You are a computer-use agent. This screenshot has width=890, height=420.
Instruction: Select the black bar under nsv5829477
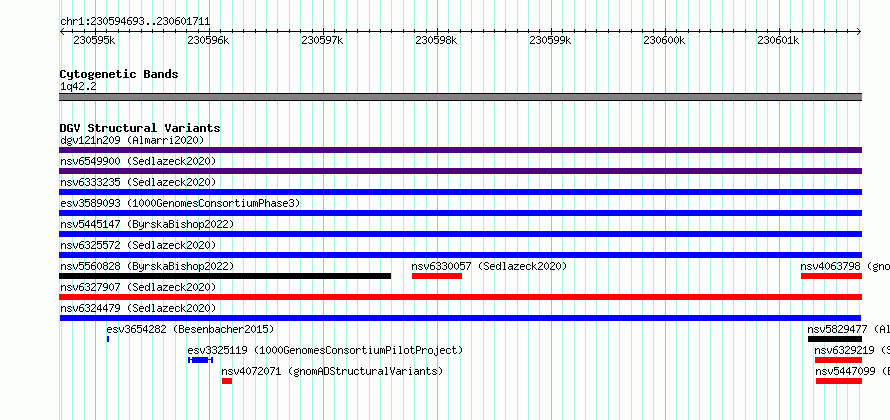click(835, 339)
